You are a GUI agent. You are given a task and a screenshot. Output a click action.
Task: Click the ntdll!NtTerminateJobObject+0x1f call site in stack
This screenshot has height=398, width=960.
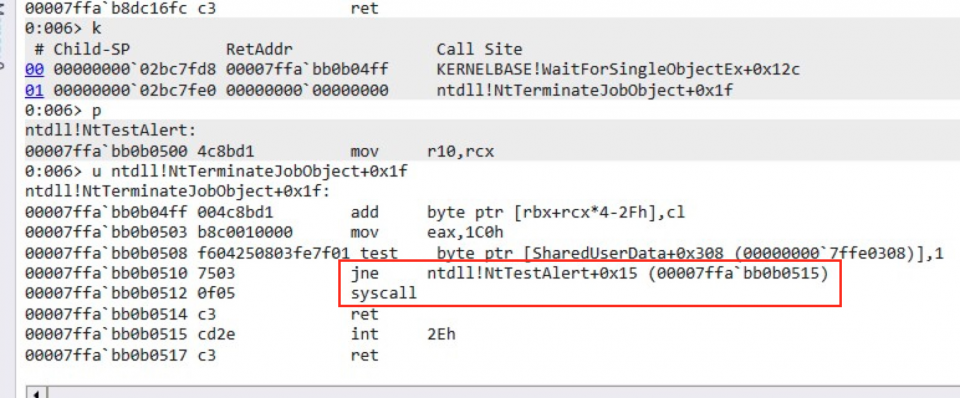coord(585,91)
